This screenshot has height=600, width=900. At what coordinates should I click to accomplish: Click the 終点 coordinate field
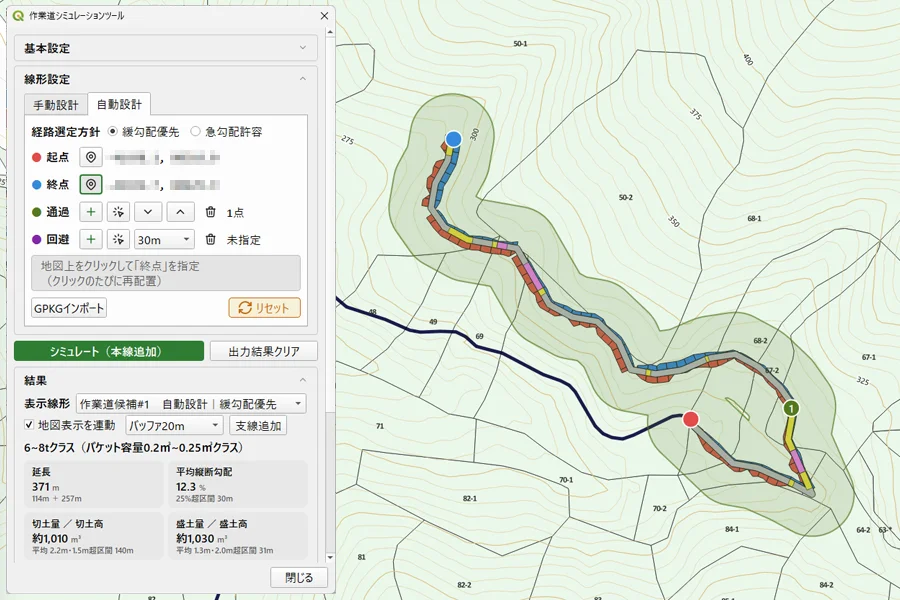(163, 185)
